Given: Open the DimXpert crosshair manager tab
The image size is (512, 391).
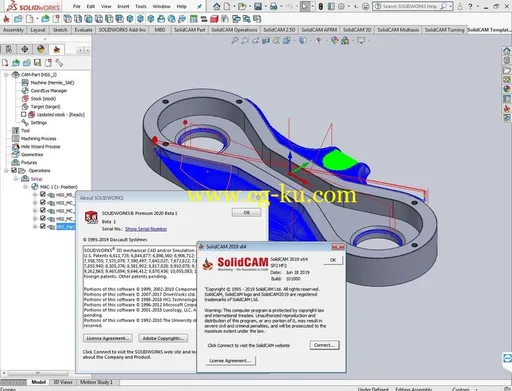Looking at the screenshot, I should [x=24, y=49].
